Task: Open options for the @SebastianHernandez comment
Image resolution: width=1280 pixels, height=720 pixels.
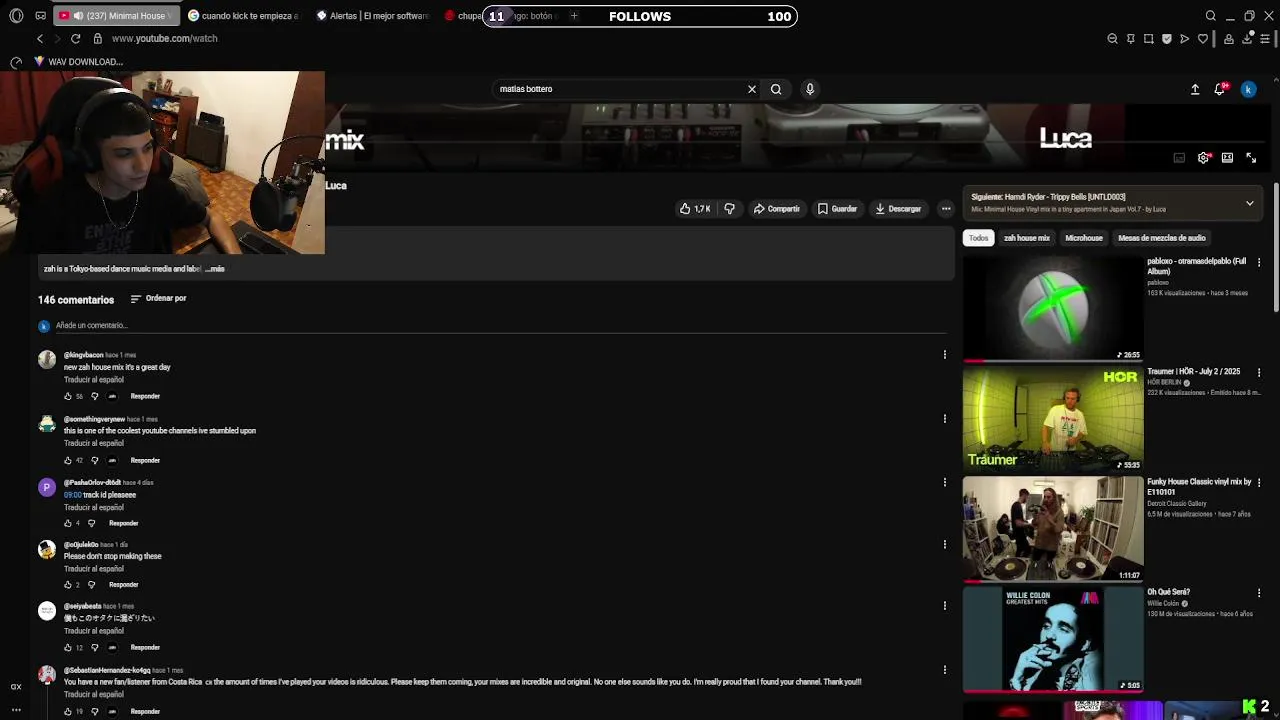Action: click(x=945, y=670)
